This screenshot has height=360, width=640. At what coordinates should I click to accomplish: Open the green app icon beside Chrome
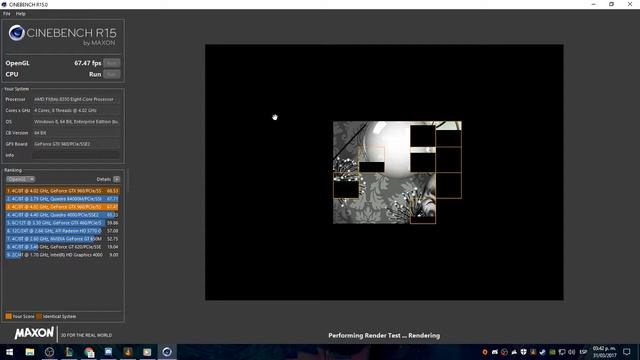(69, 352)
